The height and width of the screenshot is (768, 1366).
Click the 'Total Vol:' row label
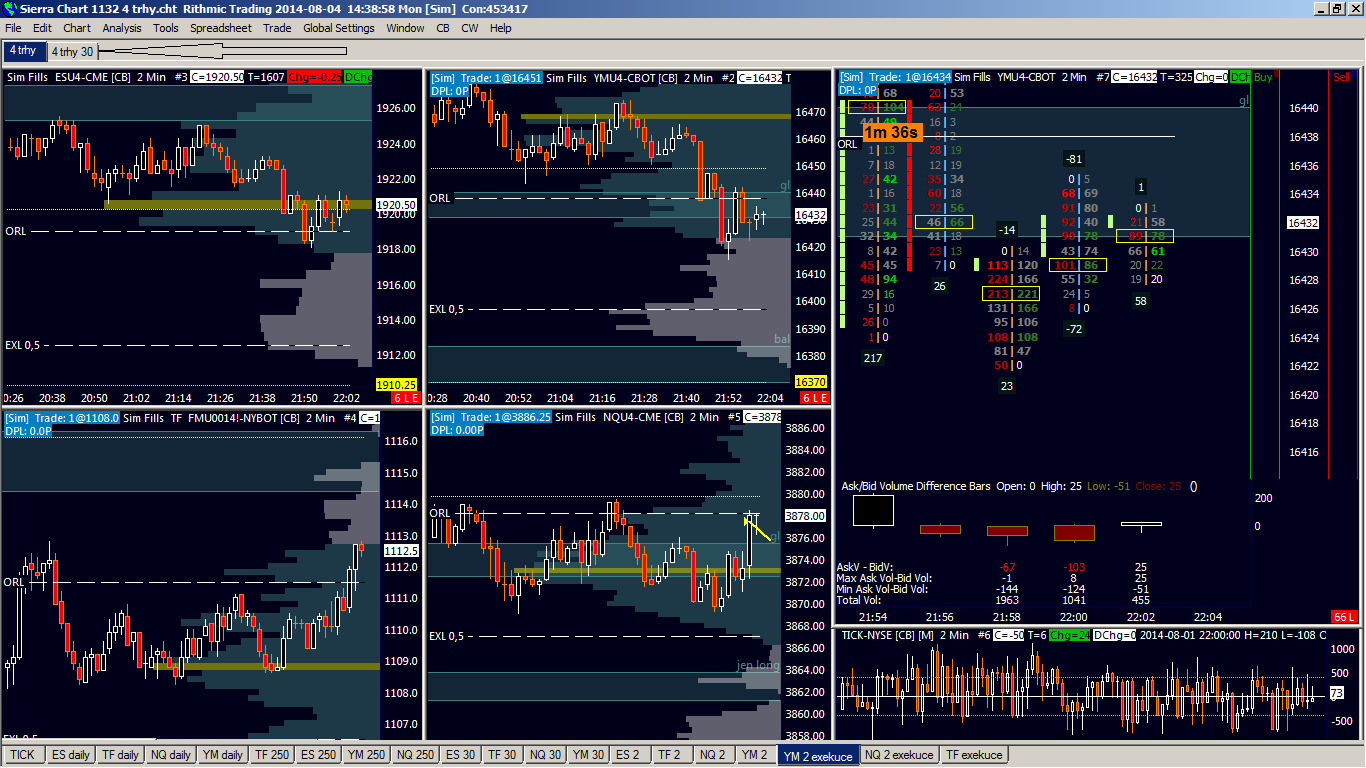863,600
